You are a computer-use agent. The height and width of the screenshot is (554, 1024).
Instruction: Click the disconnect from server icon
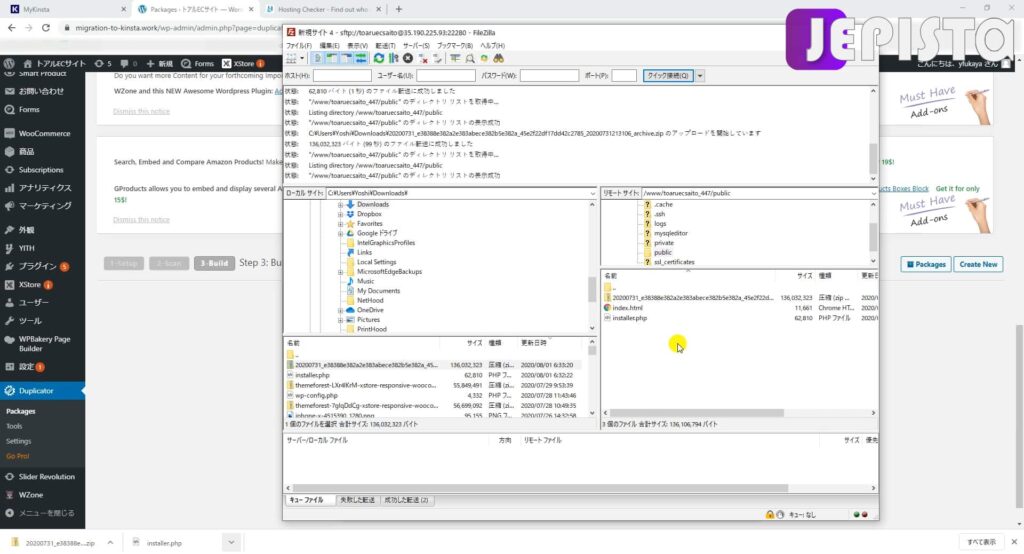[x=423, y=59]
